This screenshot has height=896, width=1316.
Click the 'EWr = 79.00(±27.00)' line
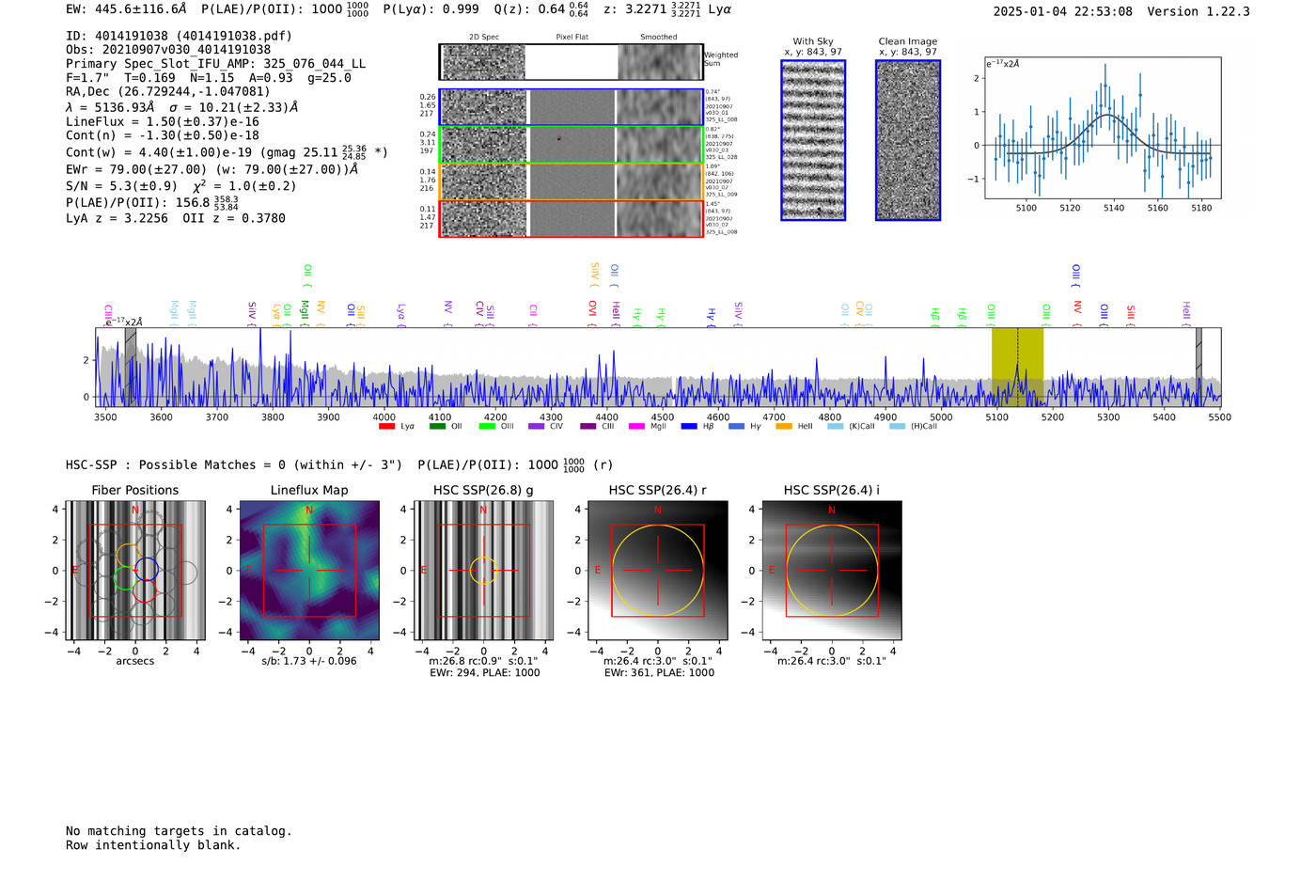click(x=212, y=169)
